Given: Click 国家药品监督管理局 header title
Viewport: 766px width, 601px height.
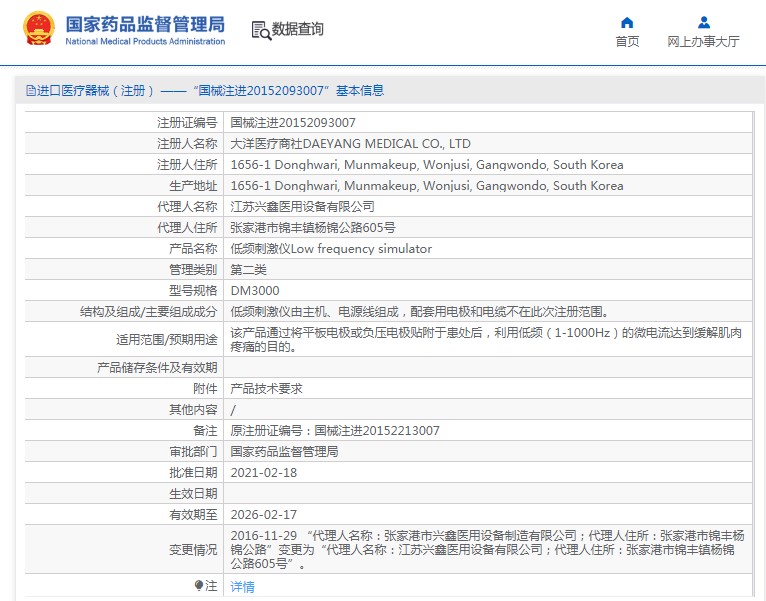Looking at the screenshot, I should [x=145, y=24].
